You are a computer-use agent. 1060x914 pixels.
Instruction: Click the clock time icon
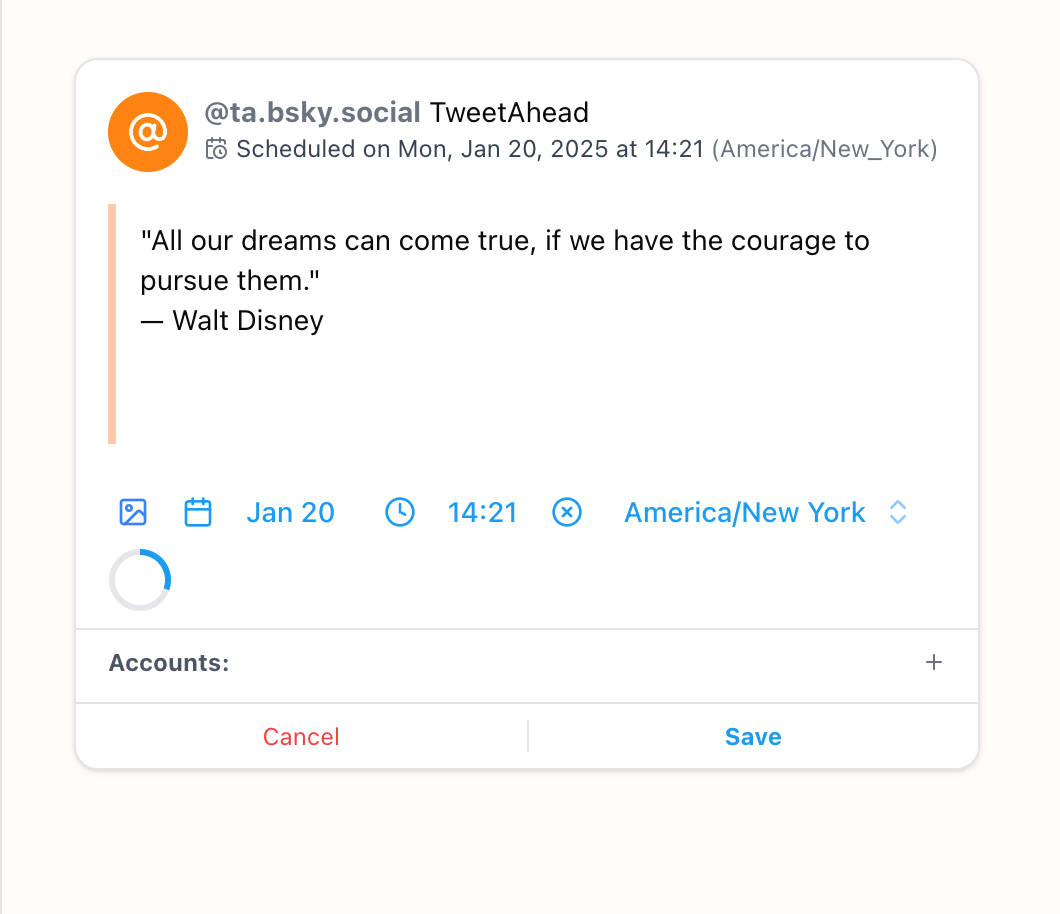pyautogui.click(x=400, y=513)
